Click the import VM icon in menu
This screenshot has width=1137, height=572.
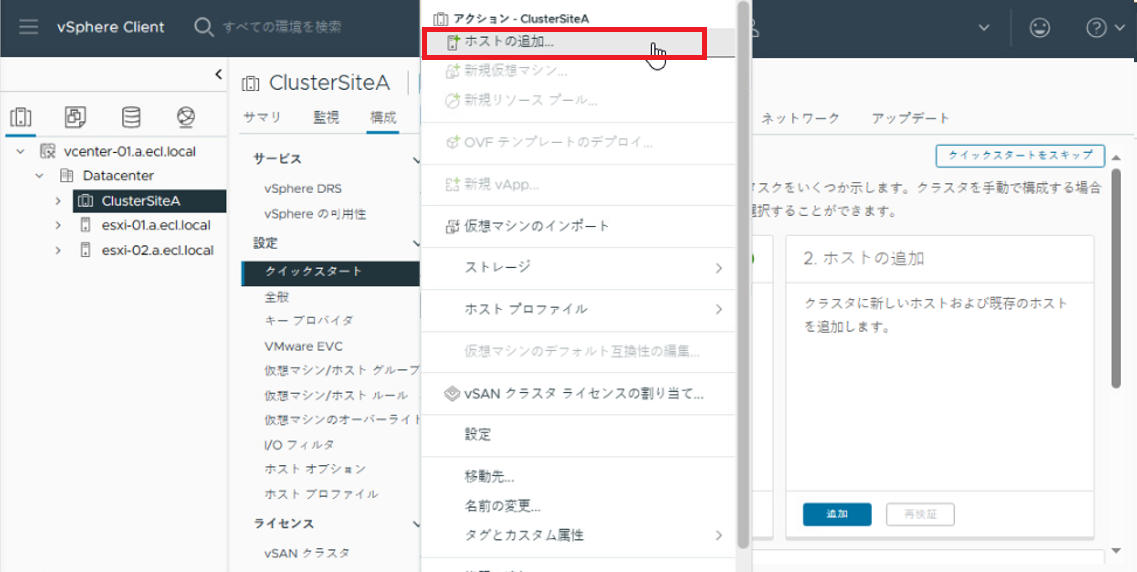[452, 227]
